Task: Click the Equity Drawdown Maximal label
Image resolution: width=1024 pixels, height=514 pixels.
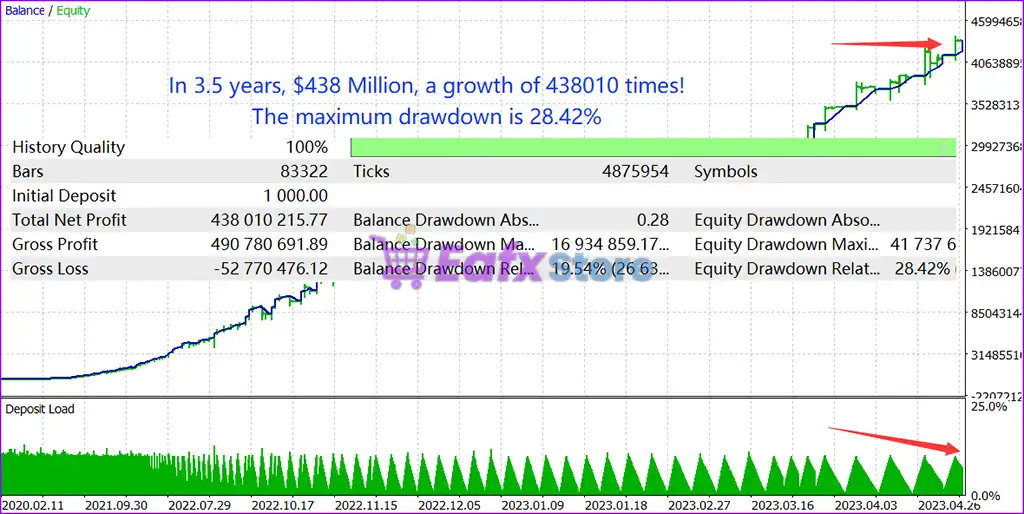Action: tap(786, 244)
